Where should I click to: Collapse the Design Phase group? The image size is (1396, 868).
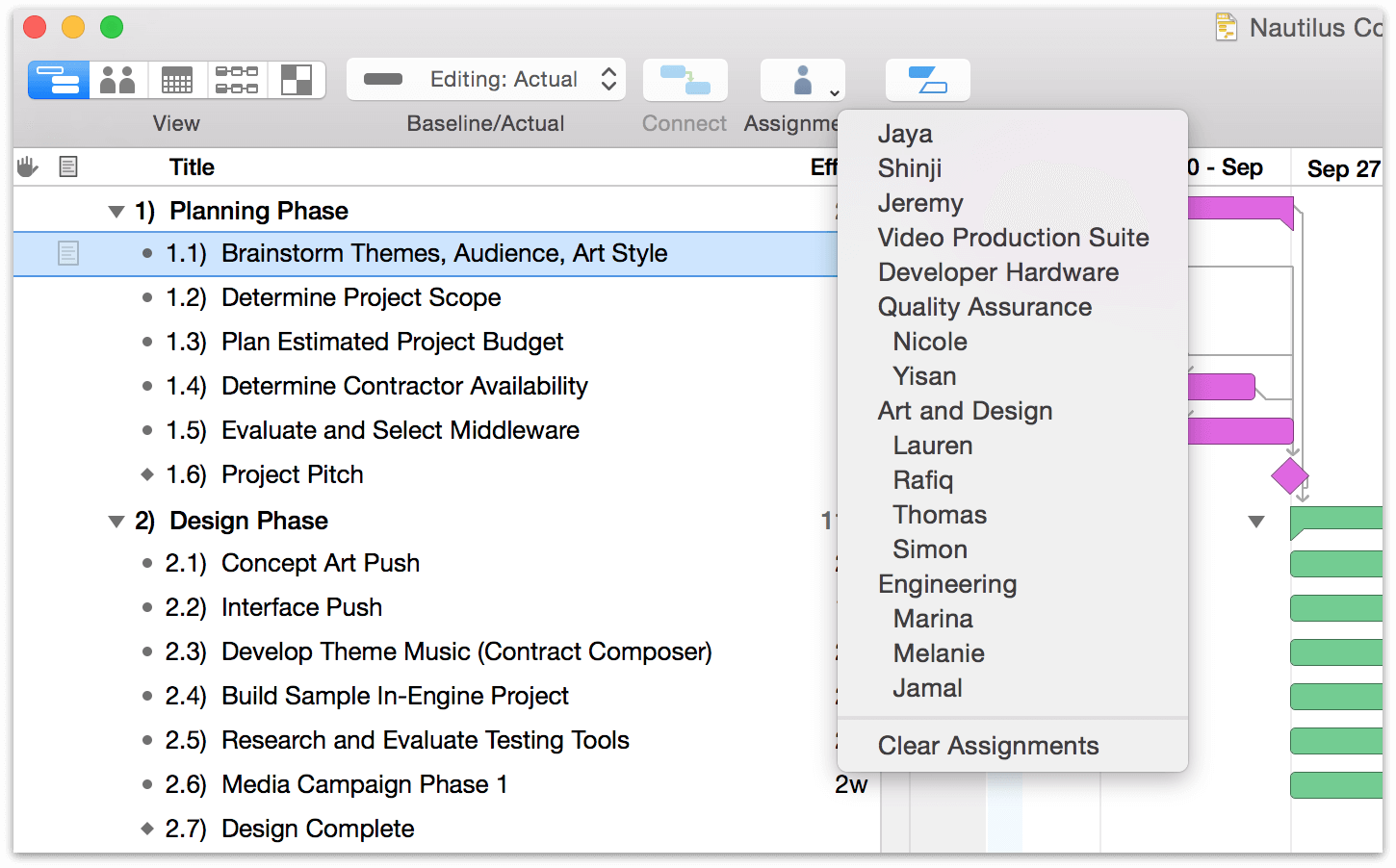(116, 522)
